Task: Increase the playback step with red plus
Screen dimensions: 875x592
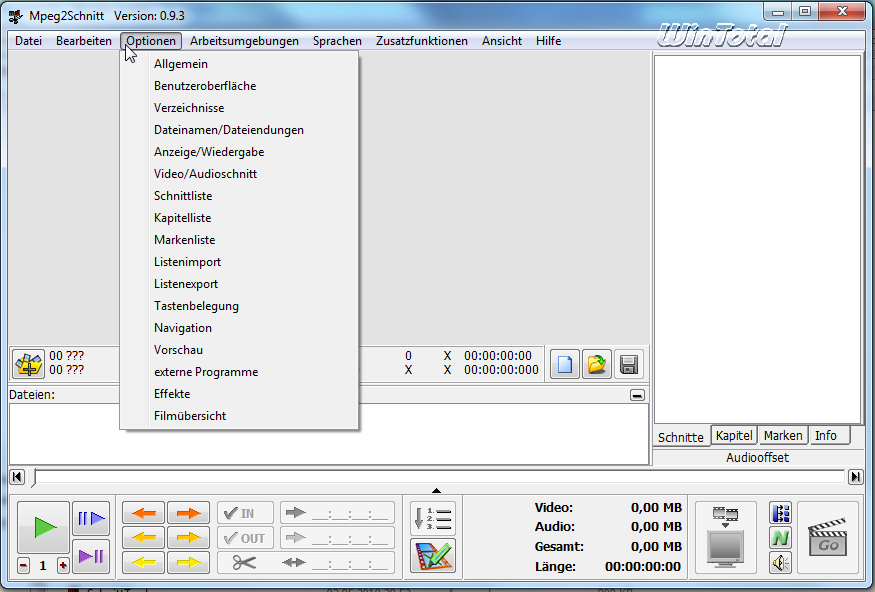Action: [x=63, y=566]
